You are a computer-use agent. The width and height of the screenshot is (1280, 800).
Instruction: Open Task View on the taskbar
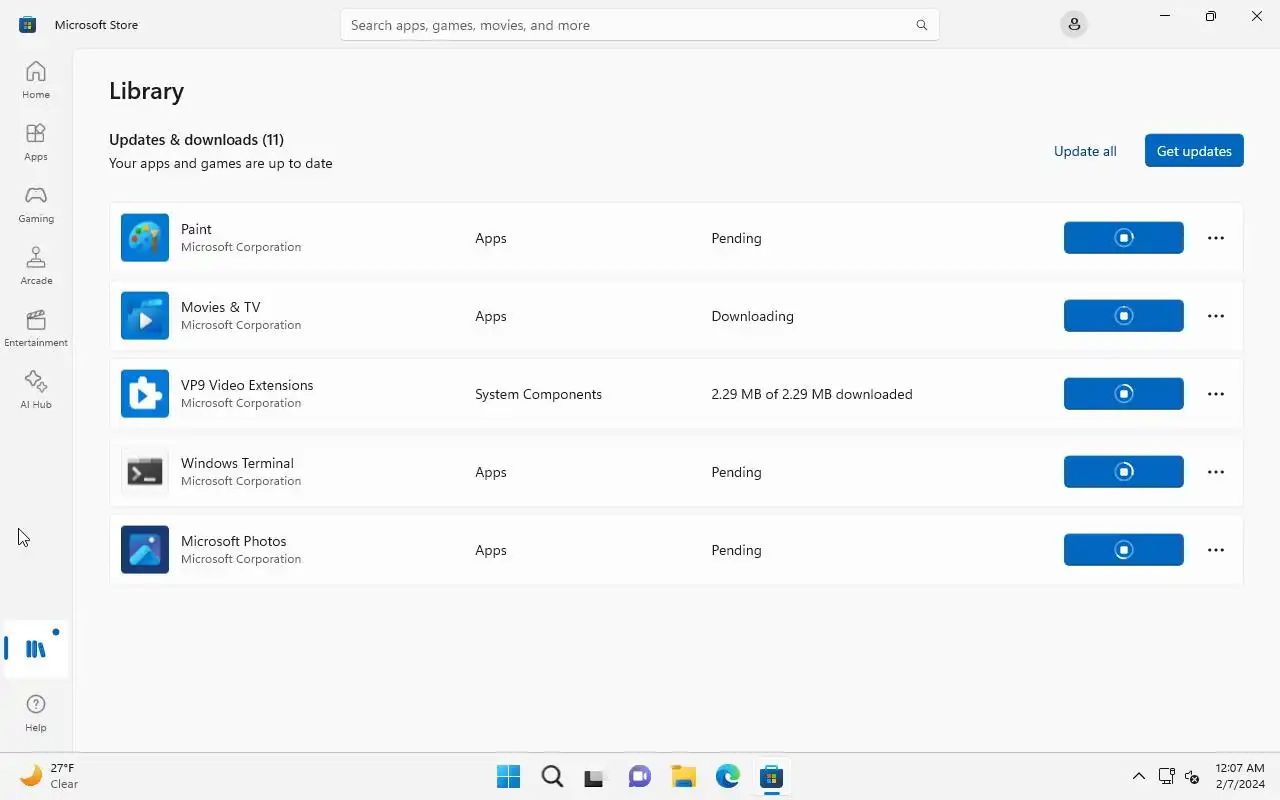pyautogui.click(x=596, y=776)
